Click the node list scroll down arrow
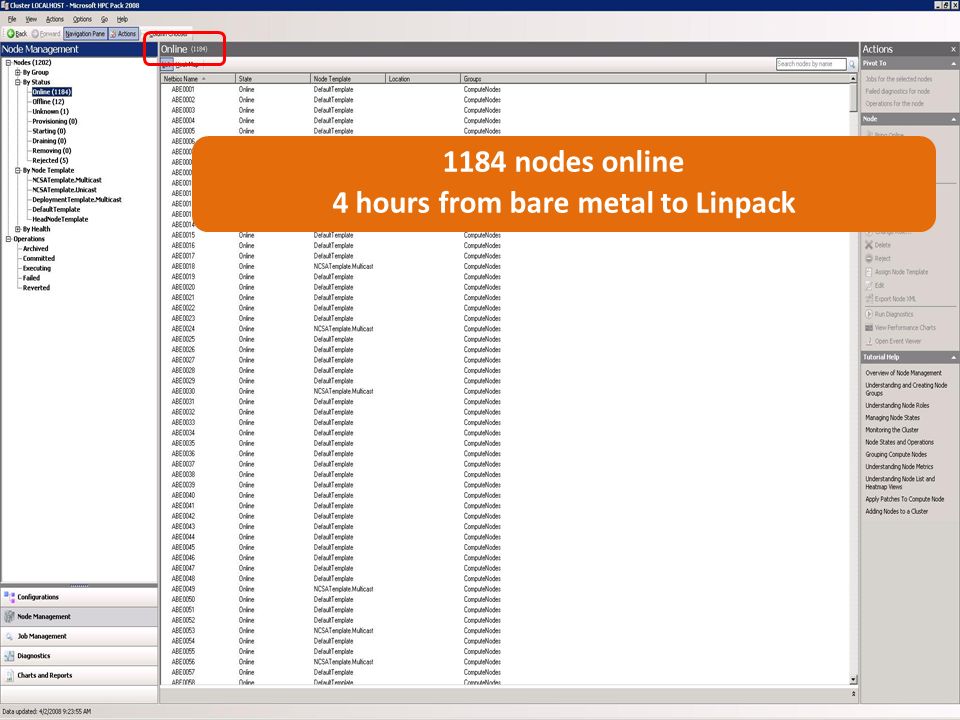This screenshot has height=720, width=960. pyautogui.click(x=853, y=680)
